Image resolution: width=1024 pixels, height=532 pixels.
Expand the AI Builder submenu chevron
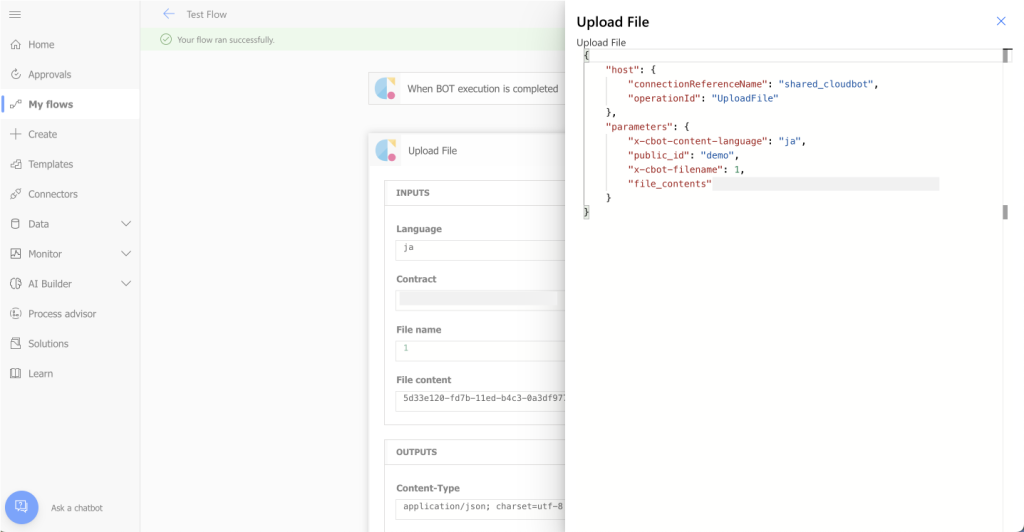pyautogui.click(x=126, y=284)
